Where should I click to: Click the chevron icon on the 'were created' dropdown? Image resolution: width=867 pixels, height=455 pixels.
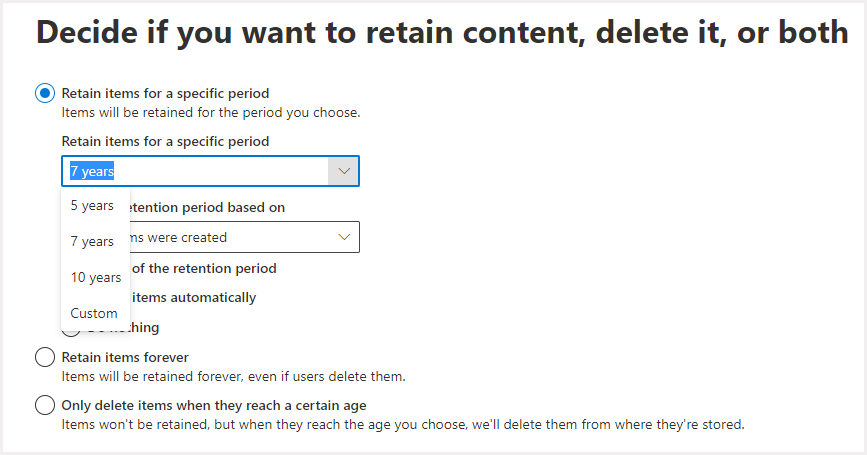tap(344, 237)
